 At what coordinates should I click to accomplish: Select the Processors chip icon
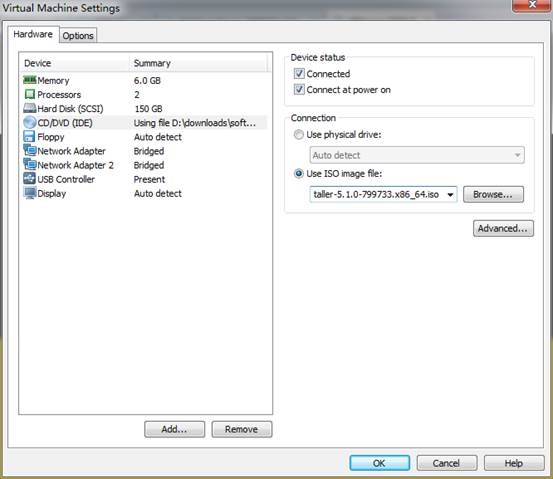pos(30,94)
